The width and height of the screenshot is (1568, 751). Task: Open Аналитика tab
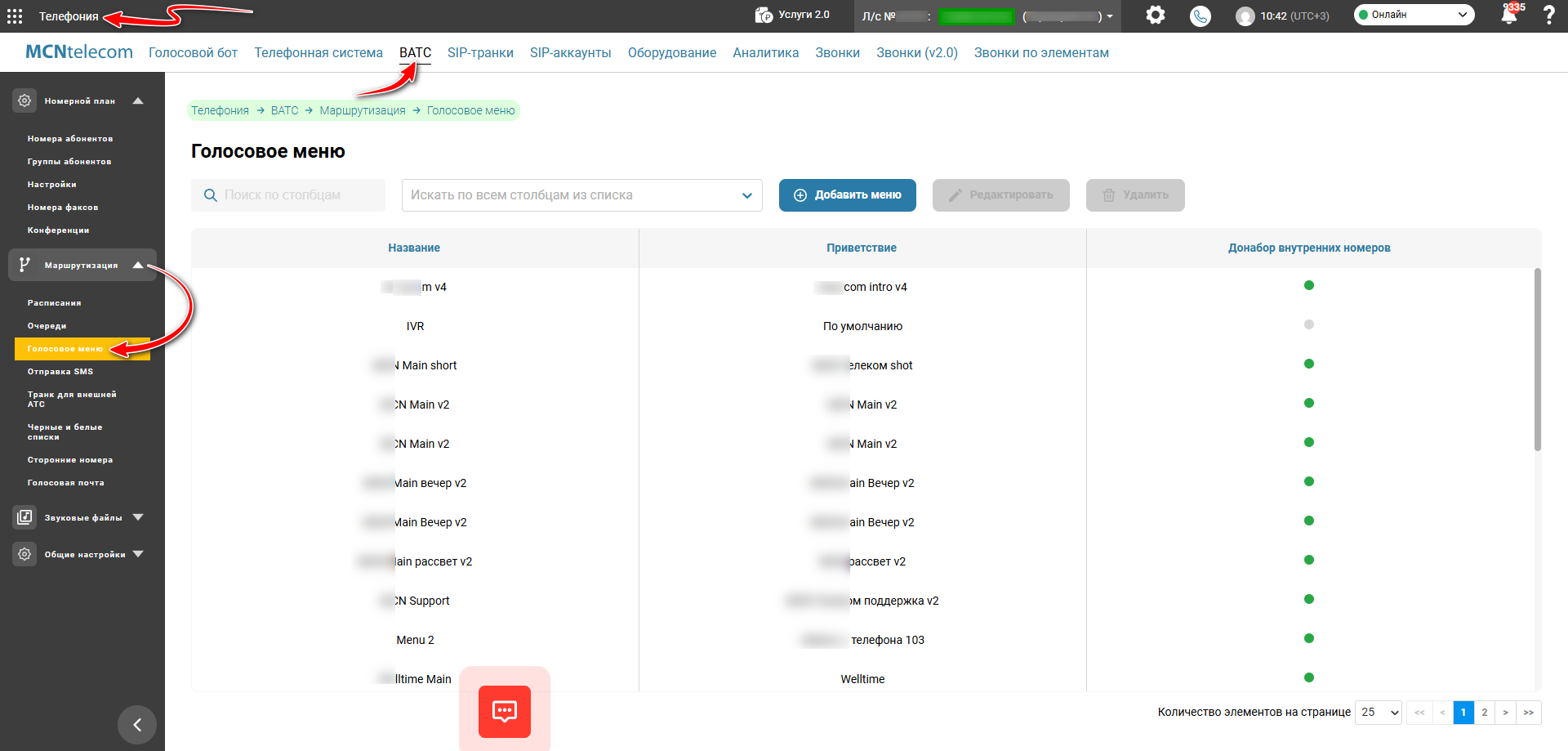tap(766, 52)
